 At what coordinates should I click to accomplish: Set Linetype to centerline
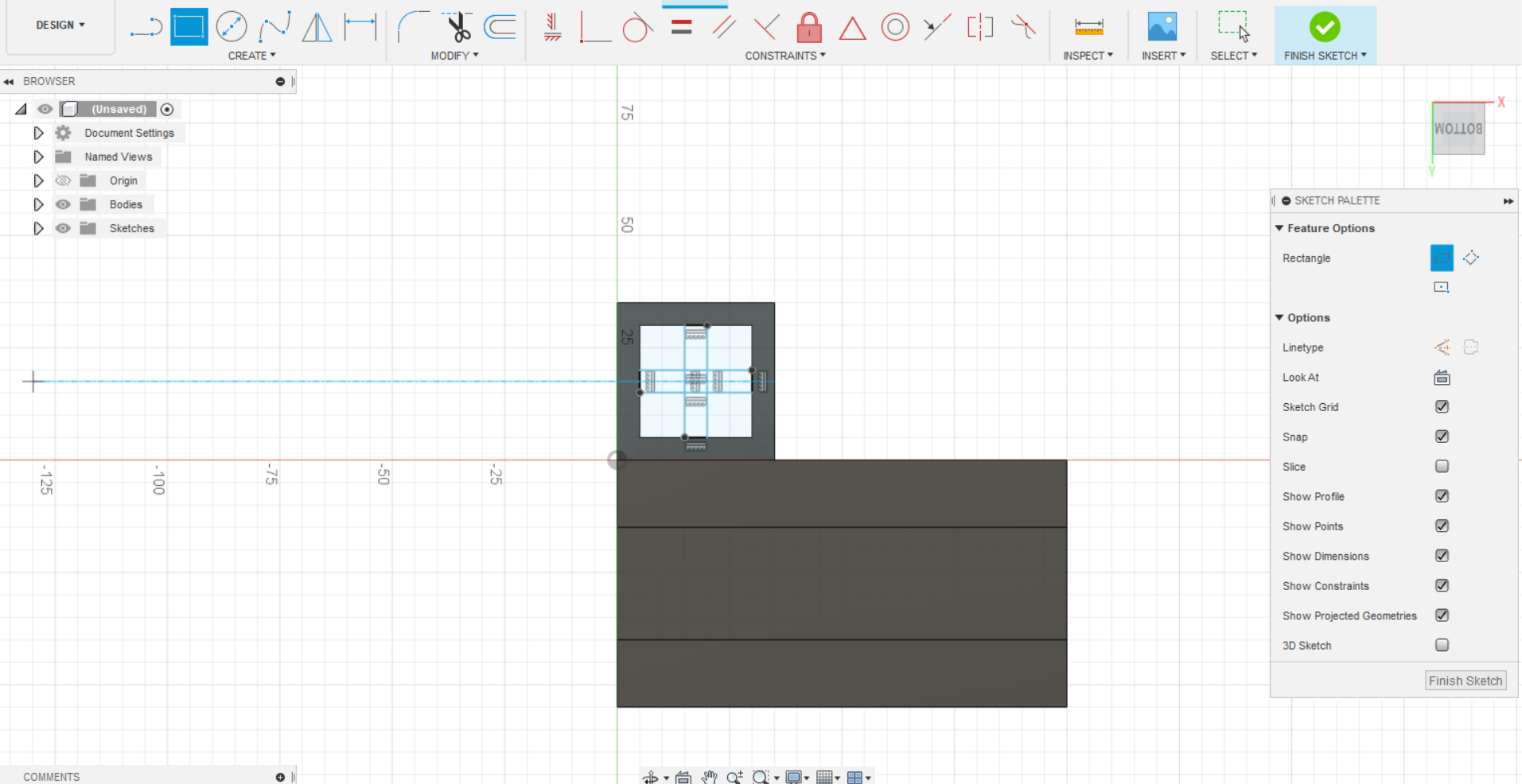pos(1471,347)
